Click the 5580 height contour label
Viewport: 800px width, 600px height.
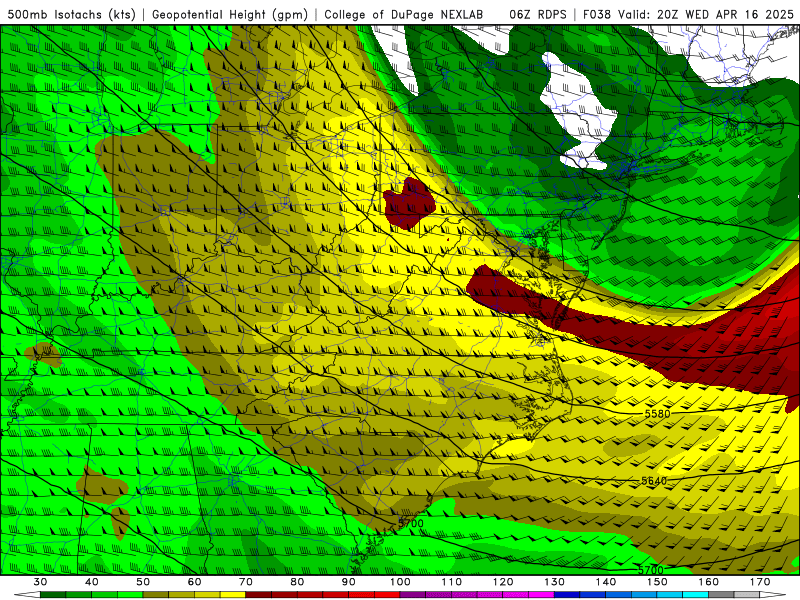657,414
